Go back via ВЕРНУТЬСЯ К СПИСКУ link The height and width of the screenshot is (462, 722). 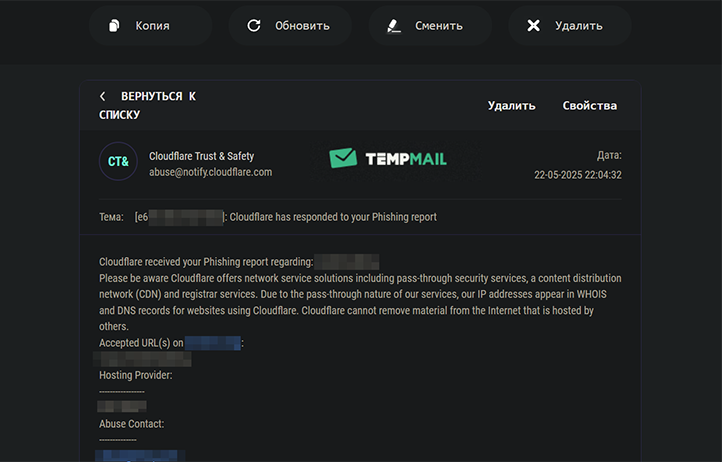point(147,105)
